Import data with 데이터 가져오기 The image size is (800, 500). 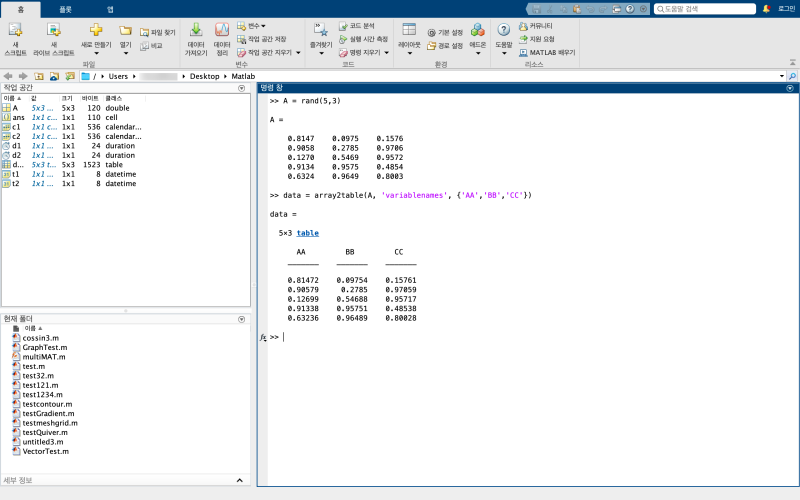click(x=196, y=39)
